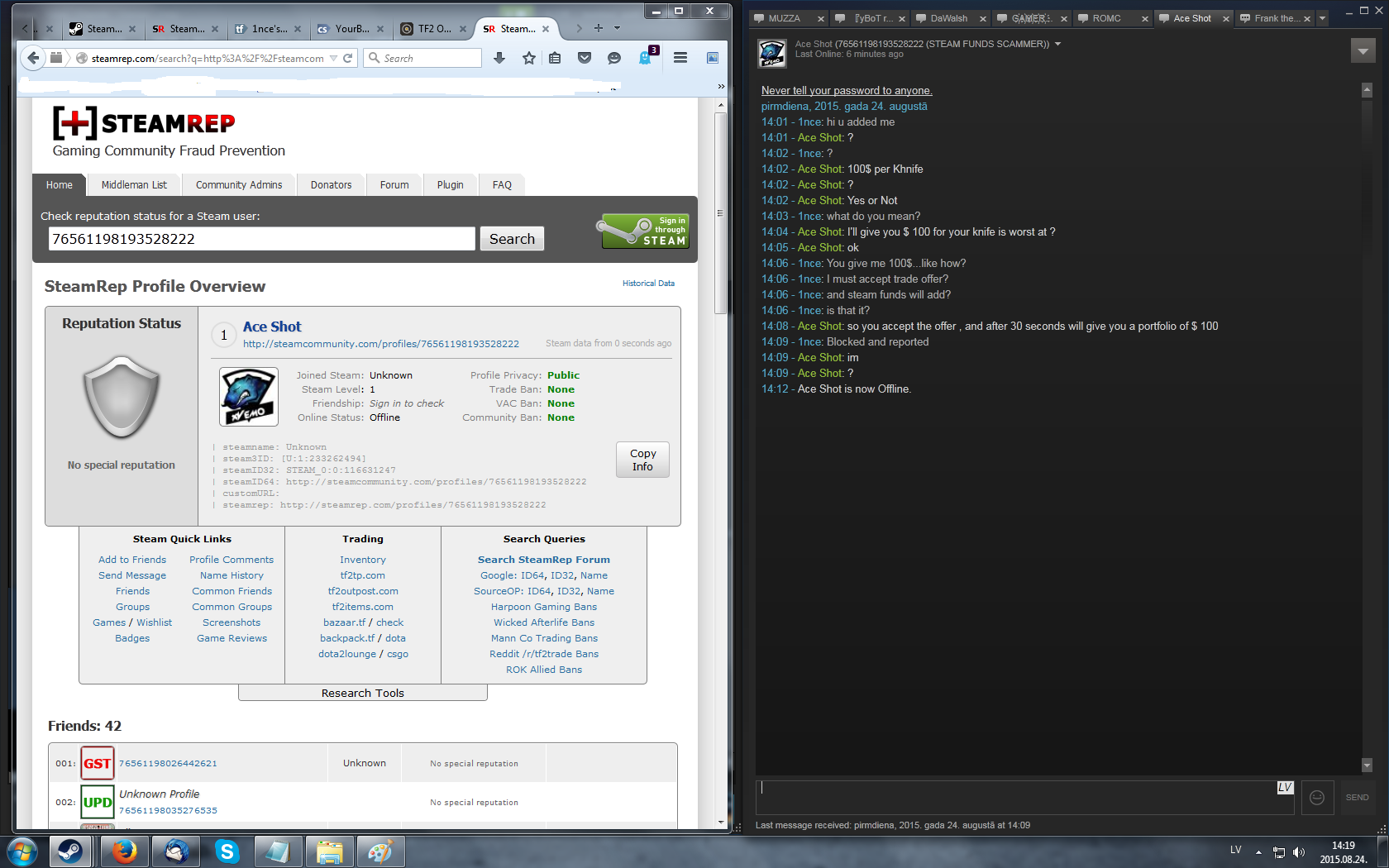The image size is (1389, 868).
Task: Click the Research Tools bar
Action: pos(363,693)
